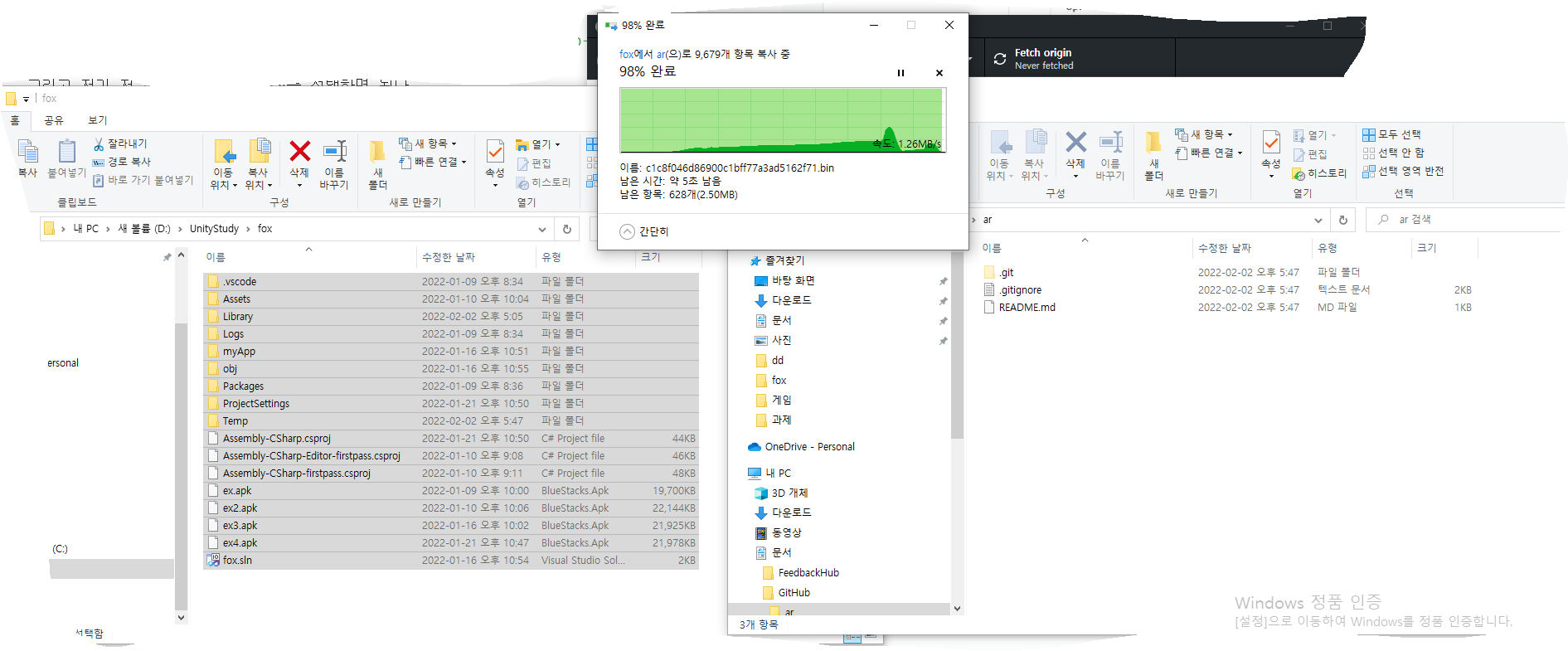Image resolution: width=1568 pixels, height=651 pixels.
Task: Switch to 홈 tab in fox window
Action: click(15, 120)
